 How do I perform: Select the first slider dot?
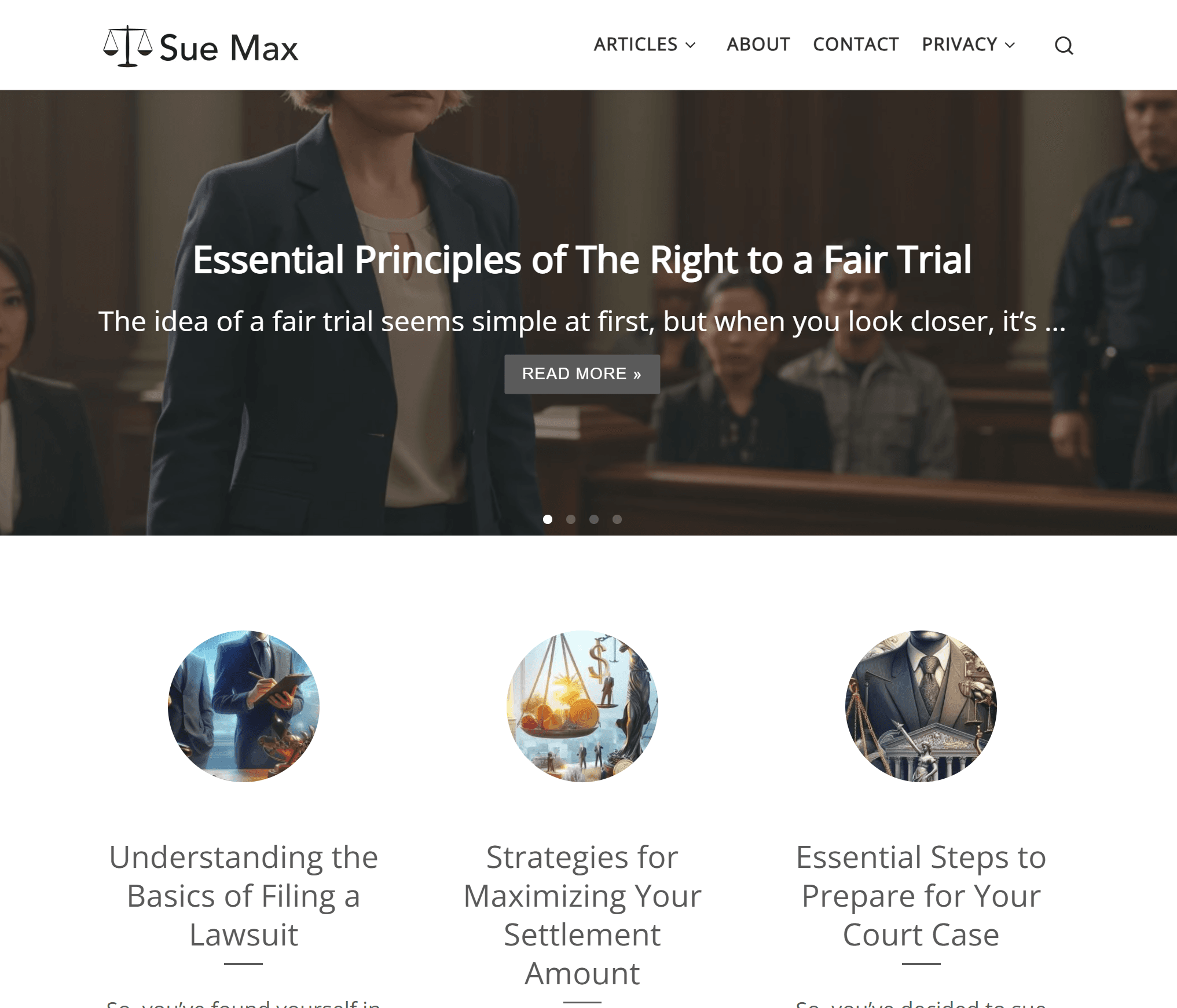click(x=547, y=519)
